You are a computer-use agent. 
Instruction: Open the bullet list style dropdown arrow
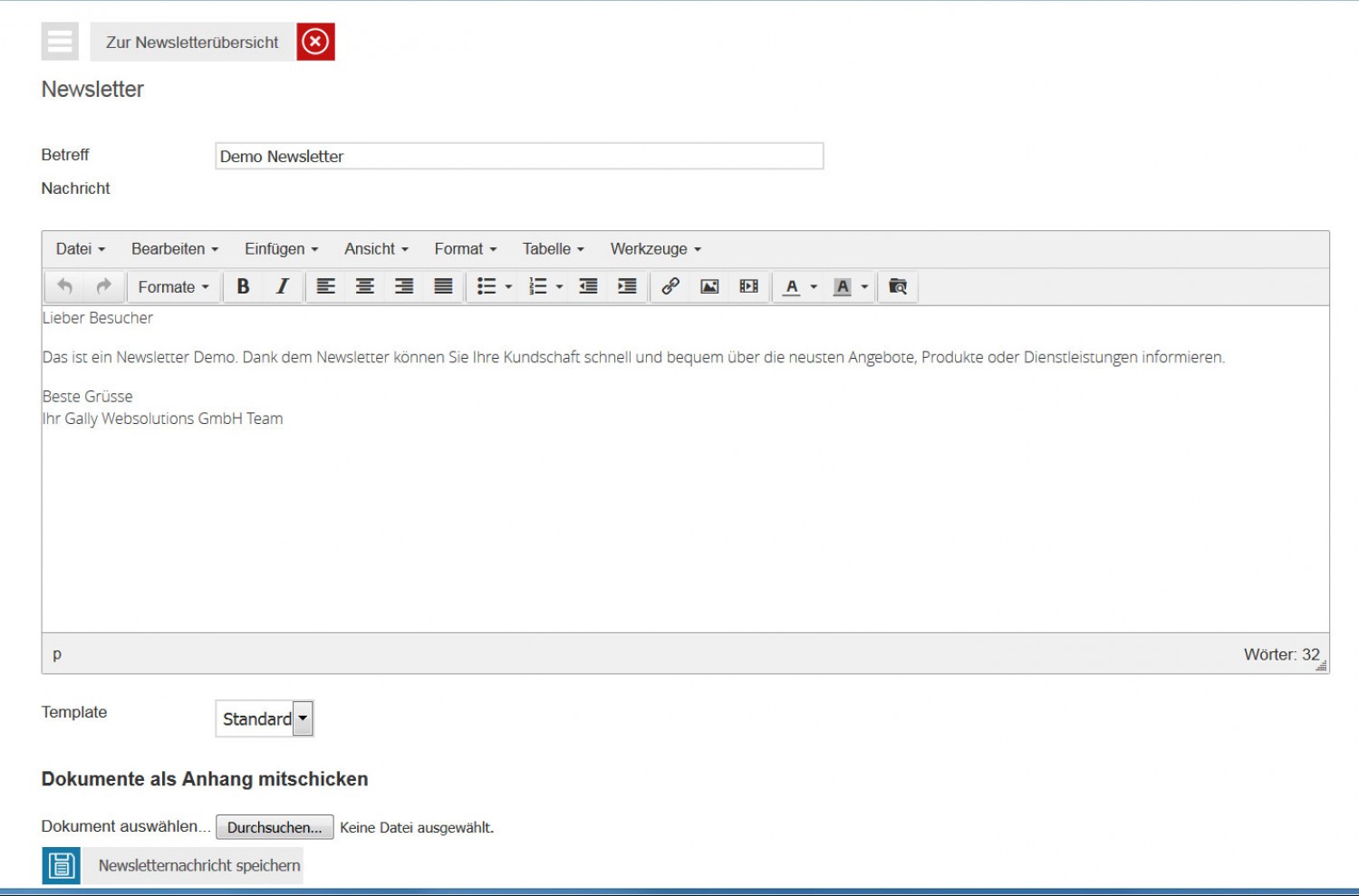[x=508, y=287]
